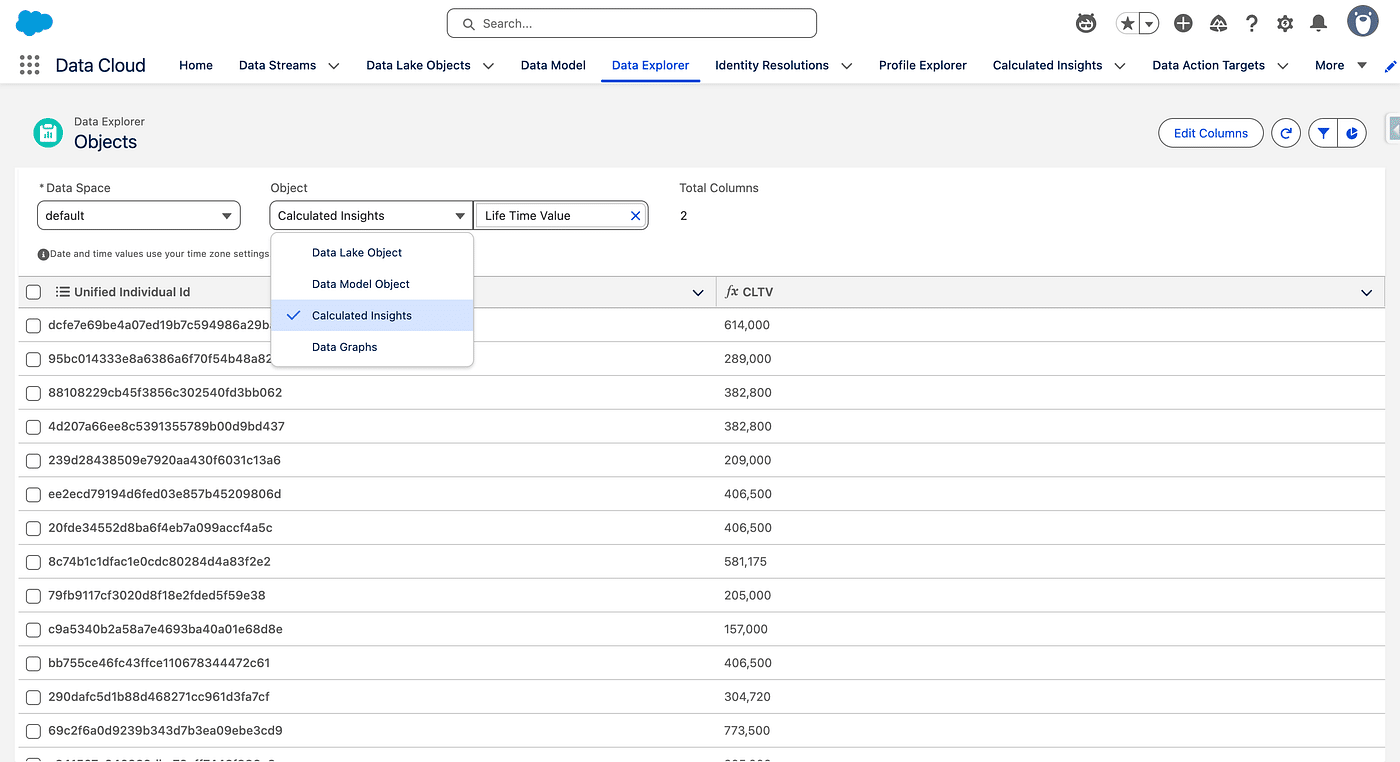Click the Edit Columns button
This screenshot has width=1400, height=762.
pos(1210,133)
